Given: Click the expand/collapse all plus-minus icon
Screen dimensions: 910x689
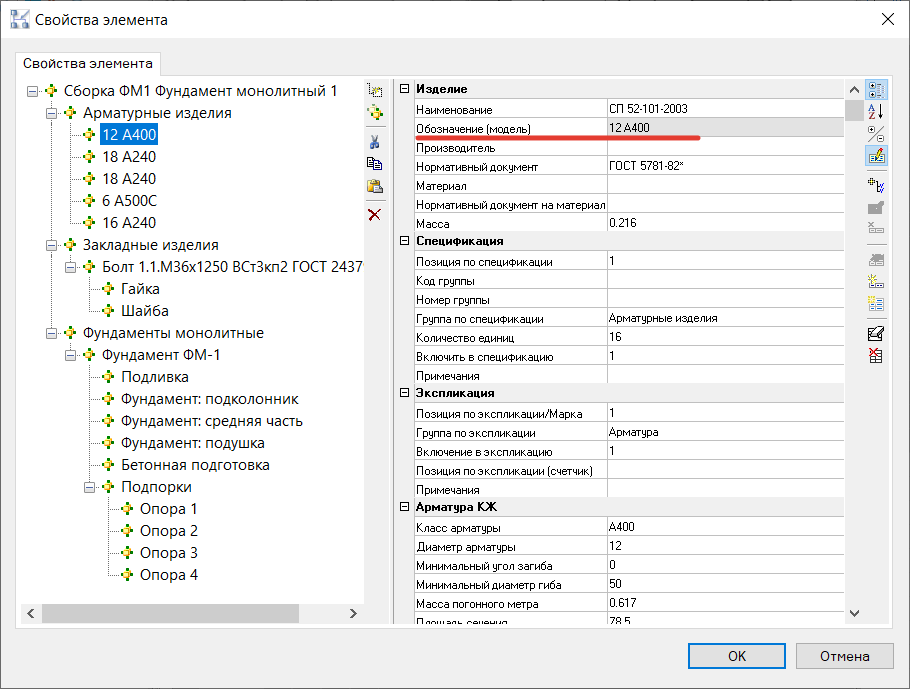Looking at the screenshot, I should [875, 132].
